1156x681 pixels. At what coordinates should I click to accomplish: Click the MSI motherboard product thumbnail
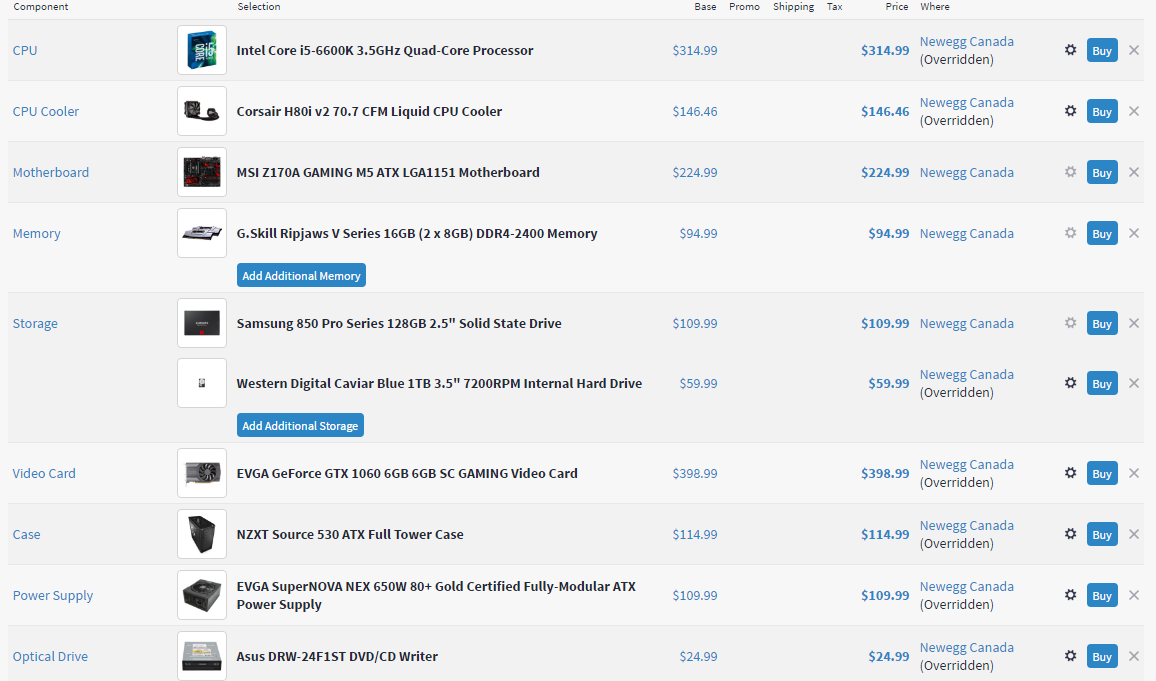202,172
